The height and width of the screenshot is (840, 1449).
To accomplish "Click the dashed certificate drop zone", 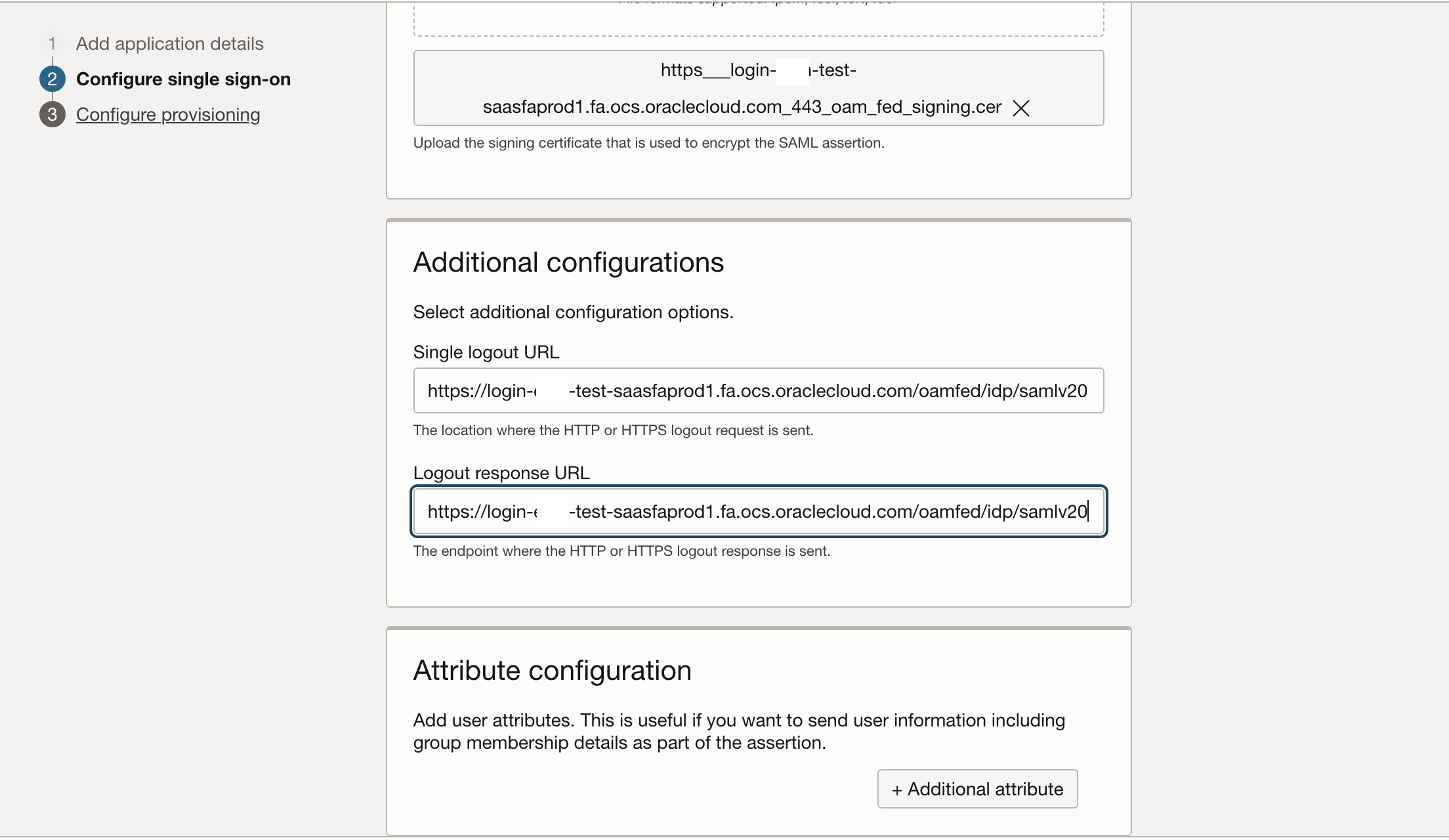I will [758, 20].
